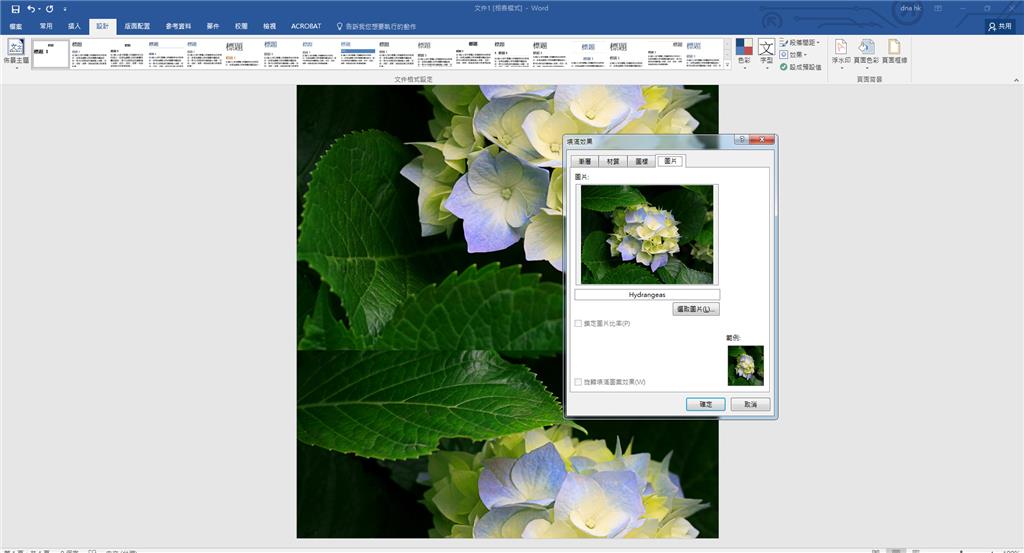1024x553 pixels.
Task: Switch to 漸層 tab in fill effects dialog
Action: (x=584, y=161)
